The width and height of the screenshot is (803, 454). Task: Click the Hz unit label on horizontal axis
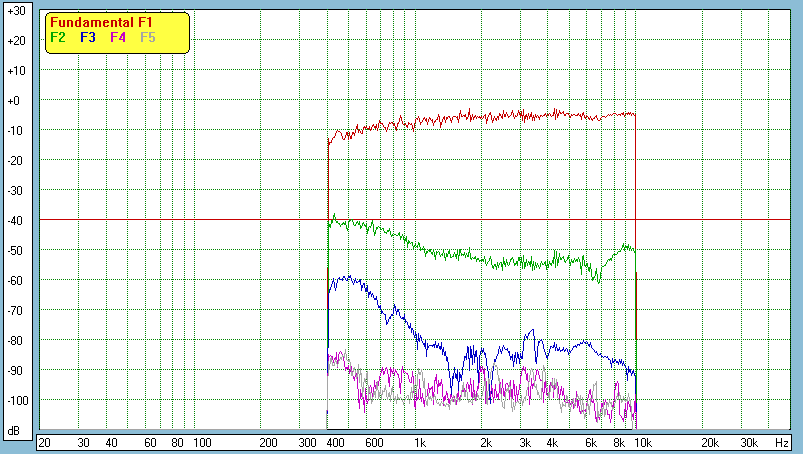click(x=781, y=442)
